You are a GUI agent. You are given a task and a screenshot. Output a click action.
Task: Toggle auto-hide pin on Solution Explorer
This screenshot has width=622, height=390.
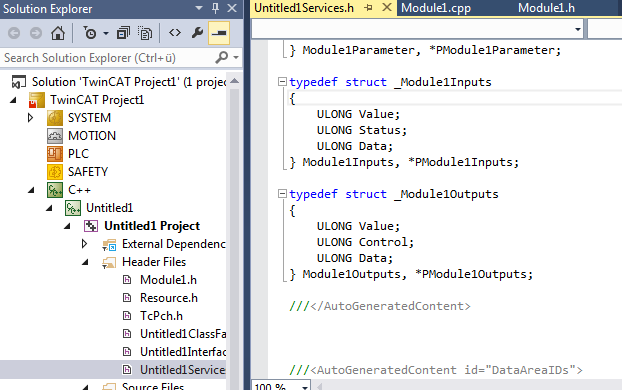[x=215, y=8]
